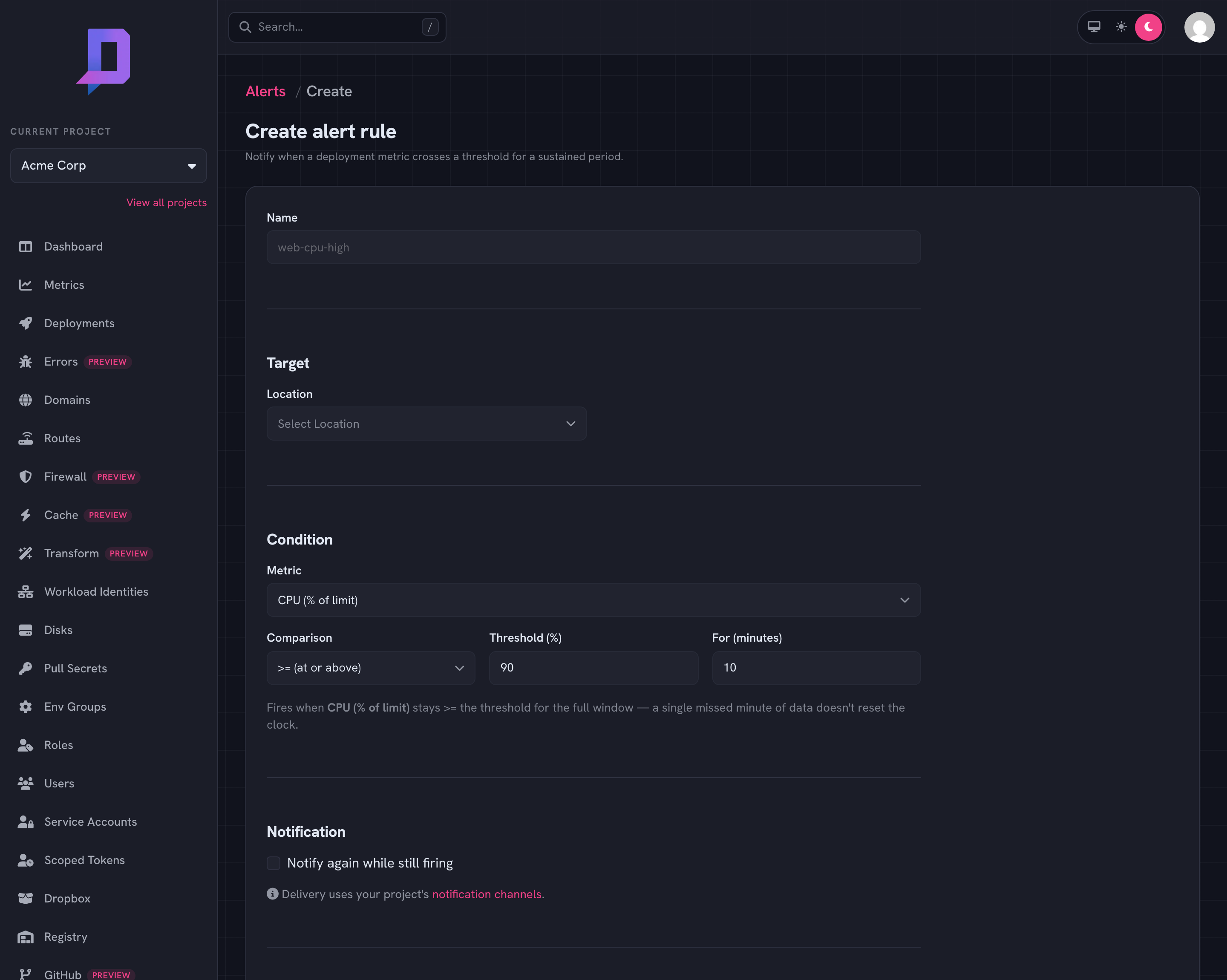Open the Firewall section
This screenshot has width=1227, height=980.
pos(66,476)
